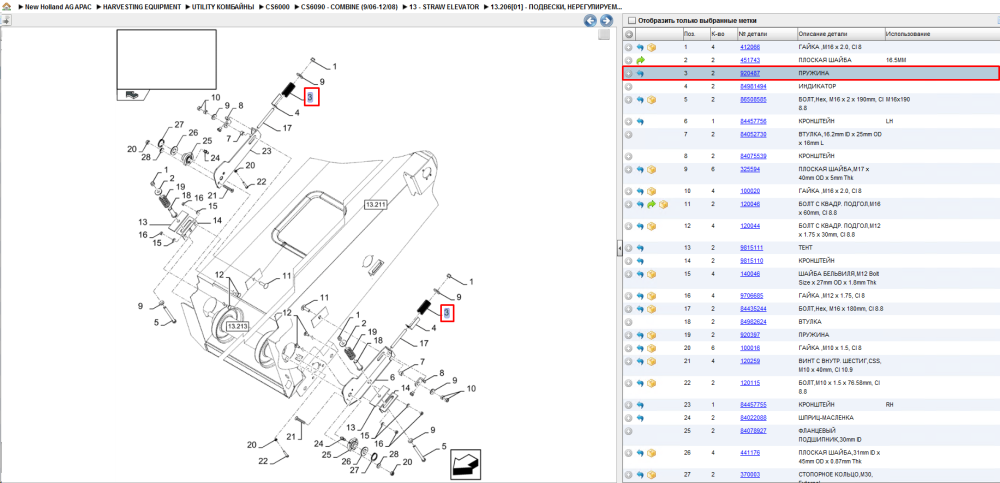The image size is (1000, 483).
Task: Click the box icon for part 120046
Action: coord(663,204)
